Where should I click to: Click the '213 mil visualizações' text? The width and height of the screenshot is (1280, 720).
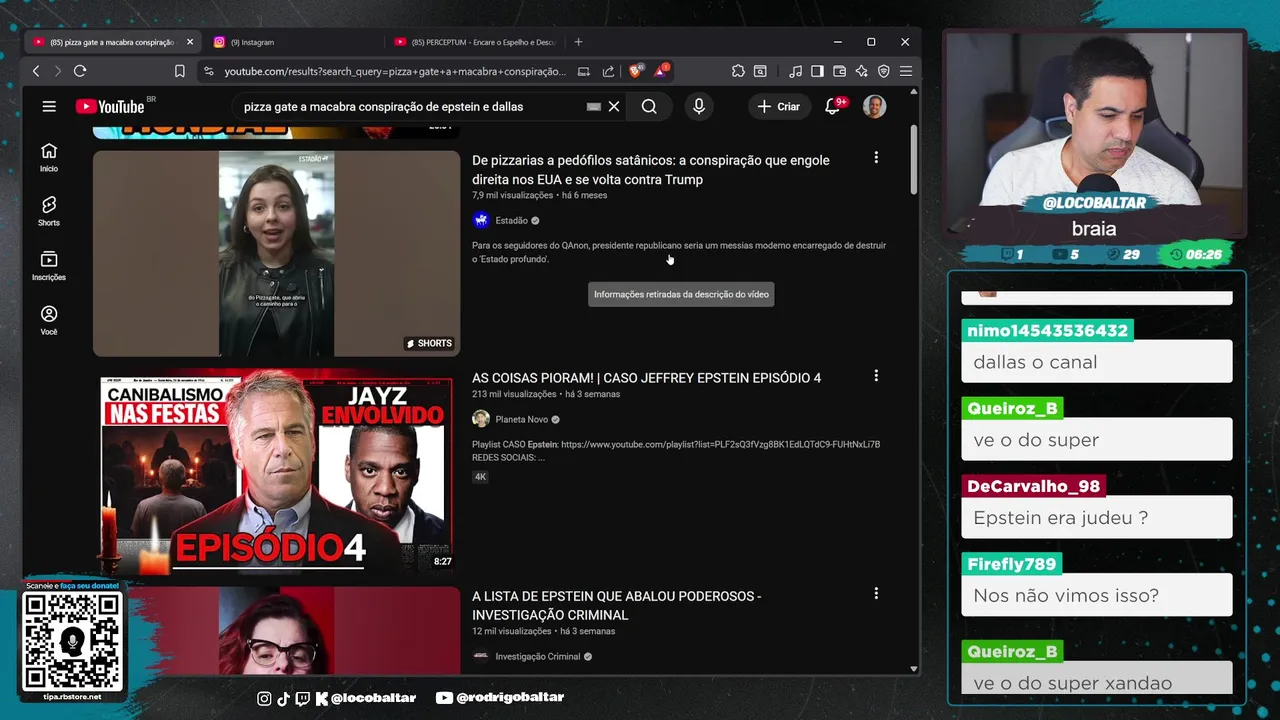point(514,394)
